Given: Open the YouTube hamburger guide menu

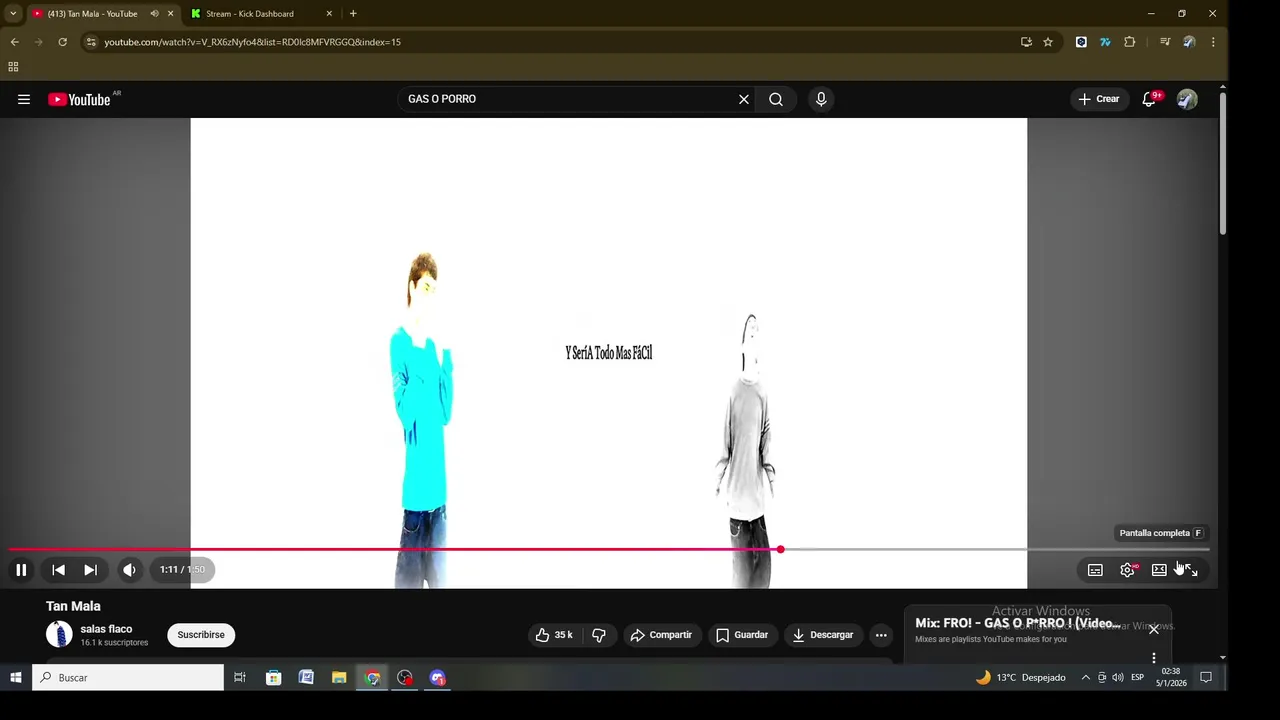Looking at the screenshot, I should [x=24, y=99].
